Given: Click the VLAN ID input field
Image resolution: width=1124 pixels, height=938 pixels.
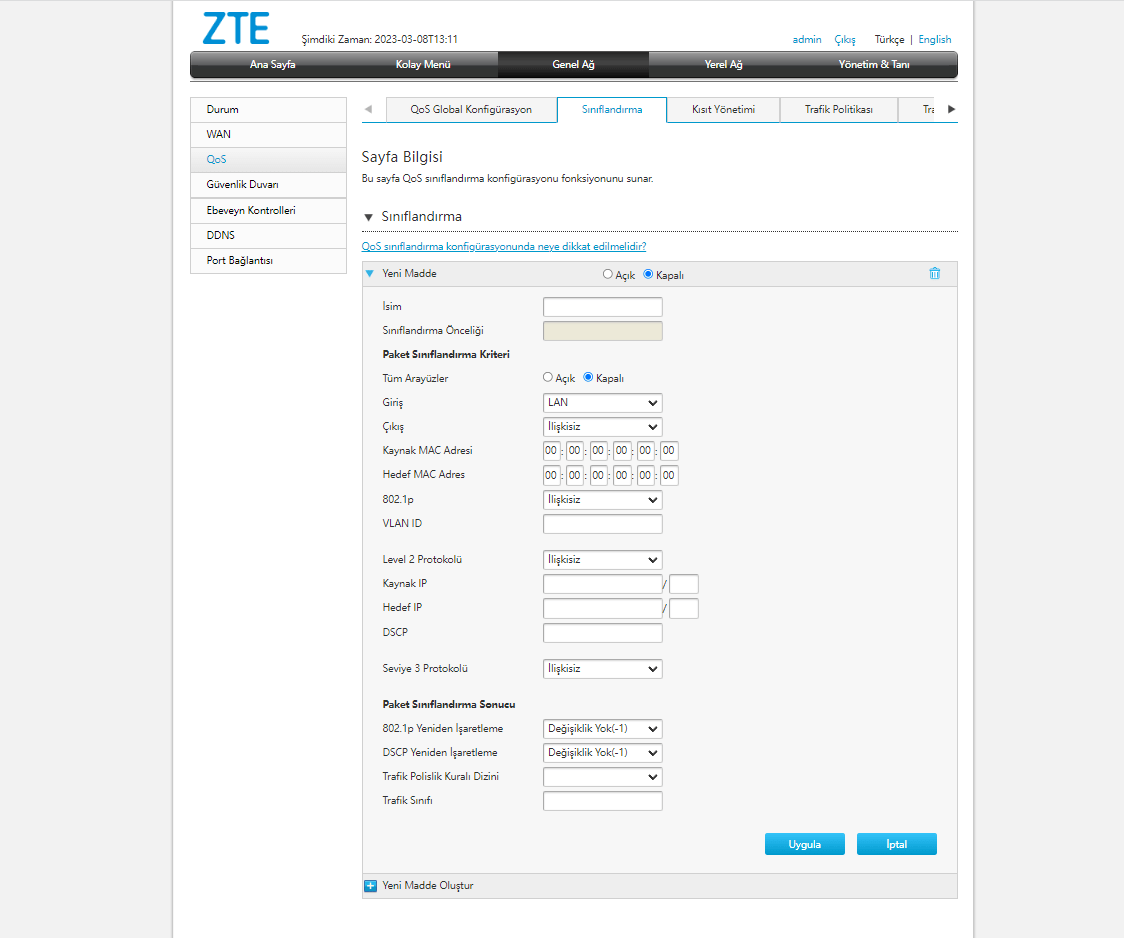Looking at the screenshot, I should [x=602, y=523].
